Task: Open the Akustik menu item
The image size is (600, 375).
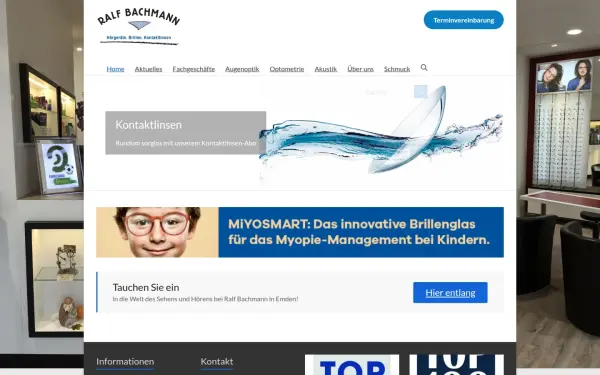Action: coord(326,69)
